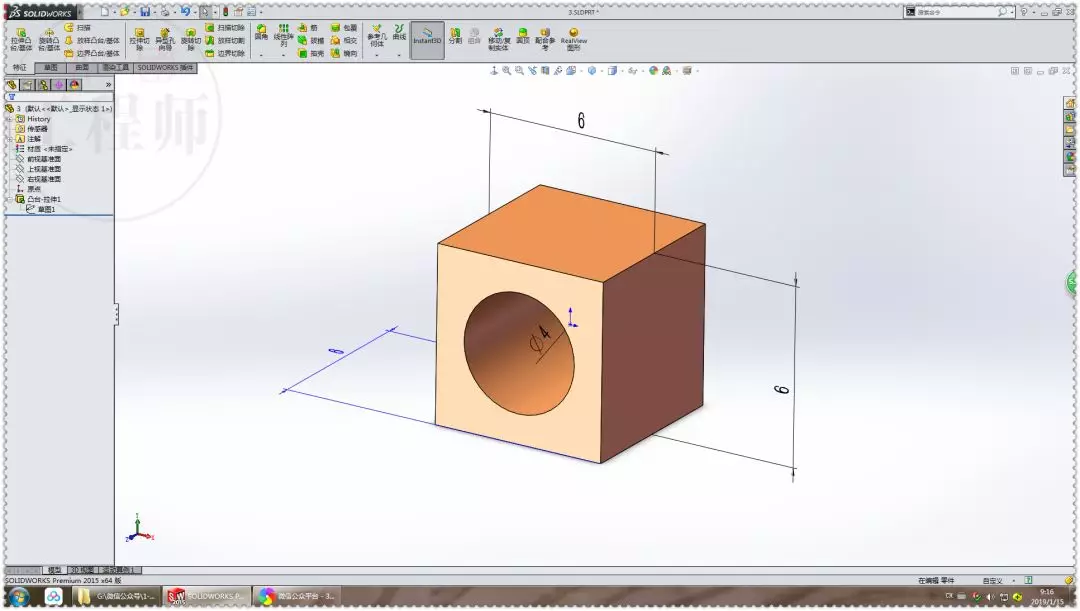Open the ConfigurationManager panel tab
The image size is (1080, 611).
(43, 85)
